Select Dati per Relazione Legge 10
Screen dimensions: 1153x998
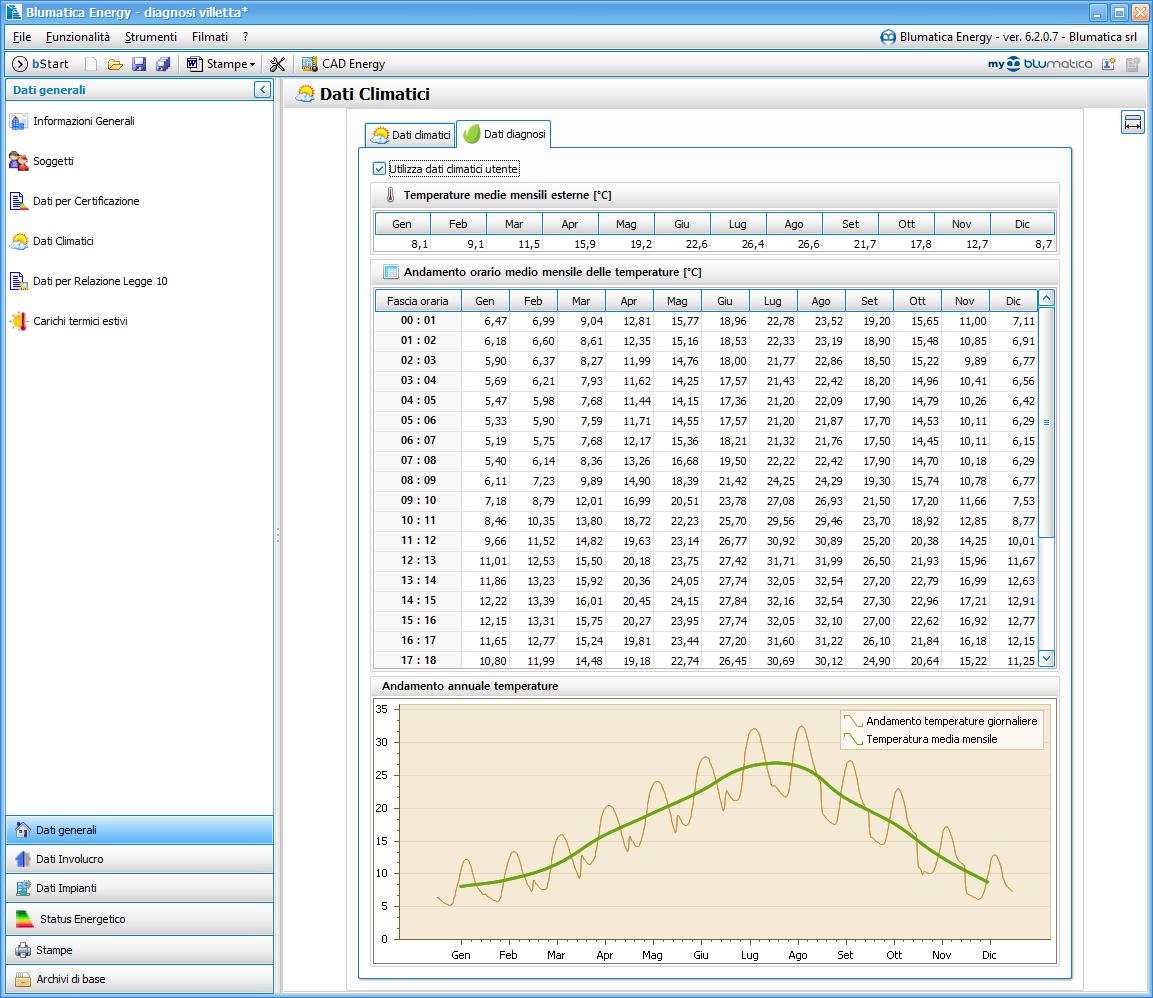point(99,281)
